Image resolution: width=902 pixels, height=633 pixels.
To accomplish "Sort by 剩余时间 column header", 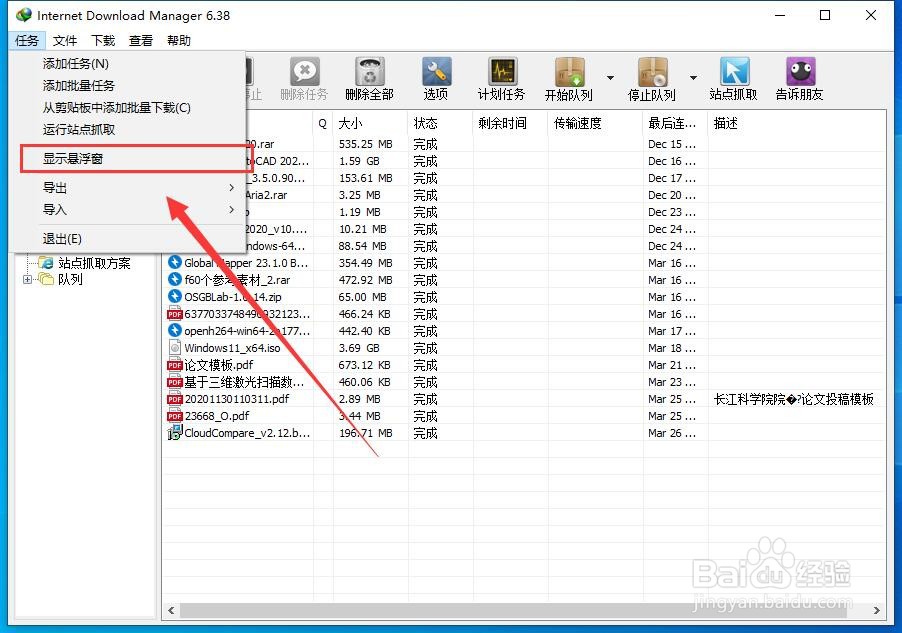I will click(x=511, y=123).
